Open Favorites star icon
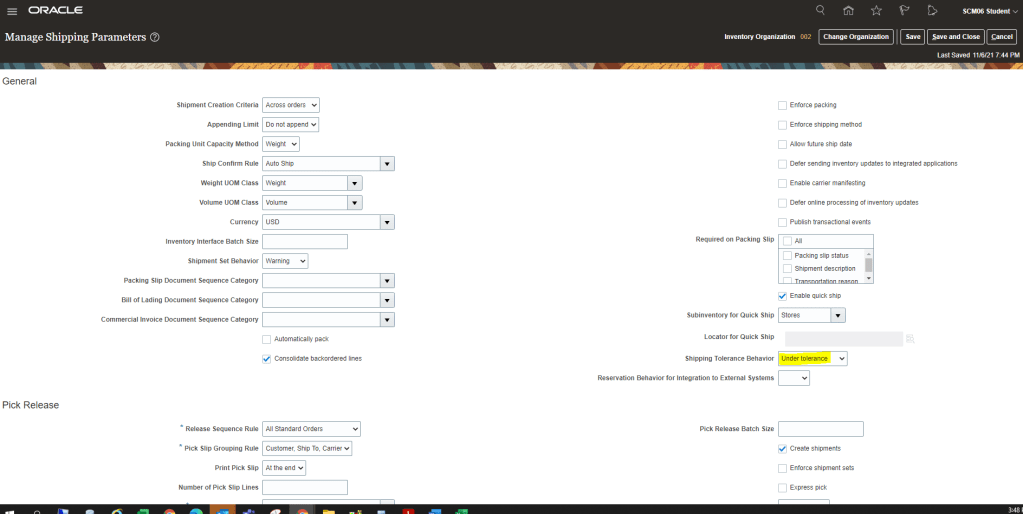 point(876,10)
